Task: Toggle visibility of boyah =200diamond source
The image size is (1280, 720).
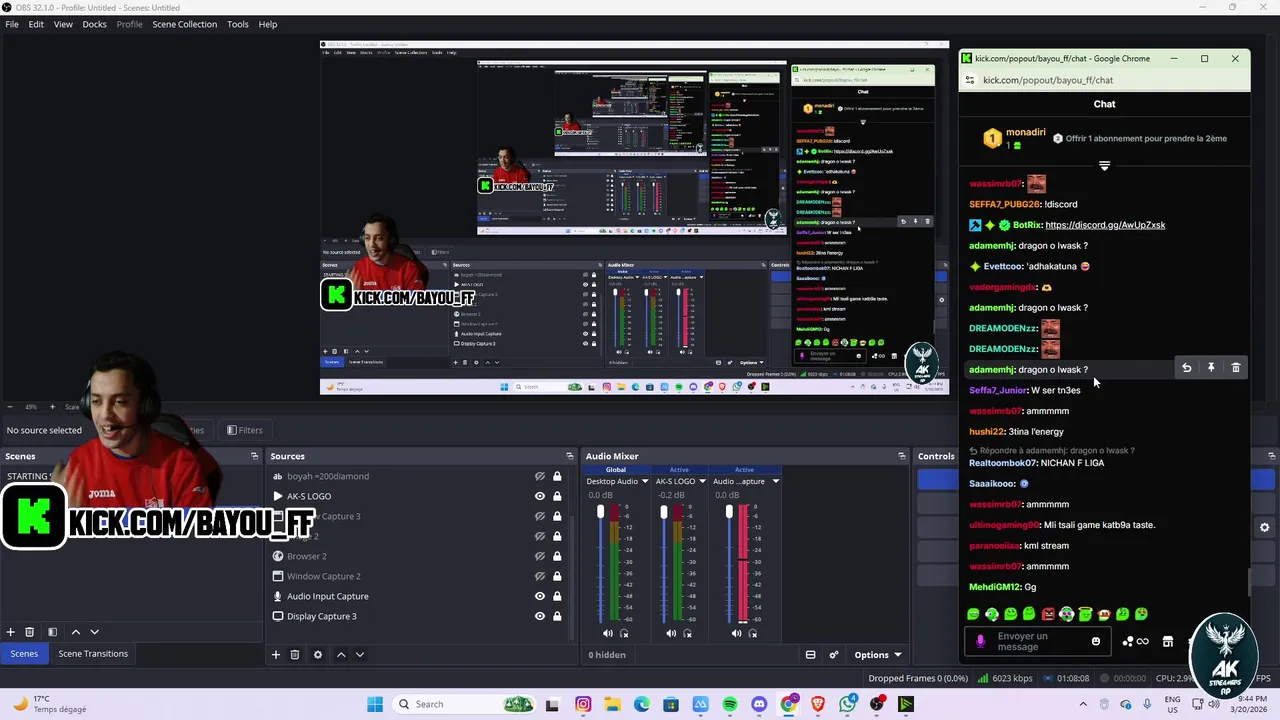Action: pos(540,476)
